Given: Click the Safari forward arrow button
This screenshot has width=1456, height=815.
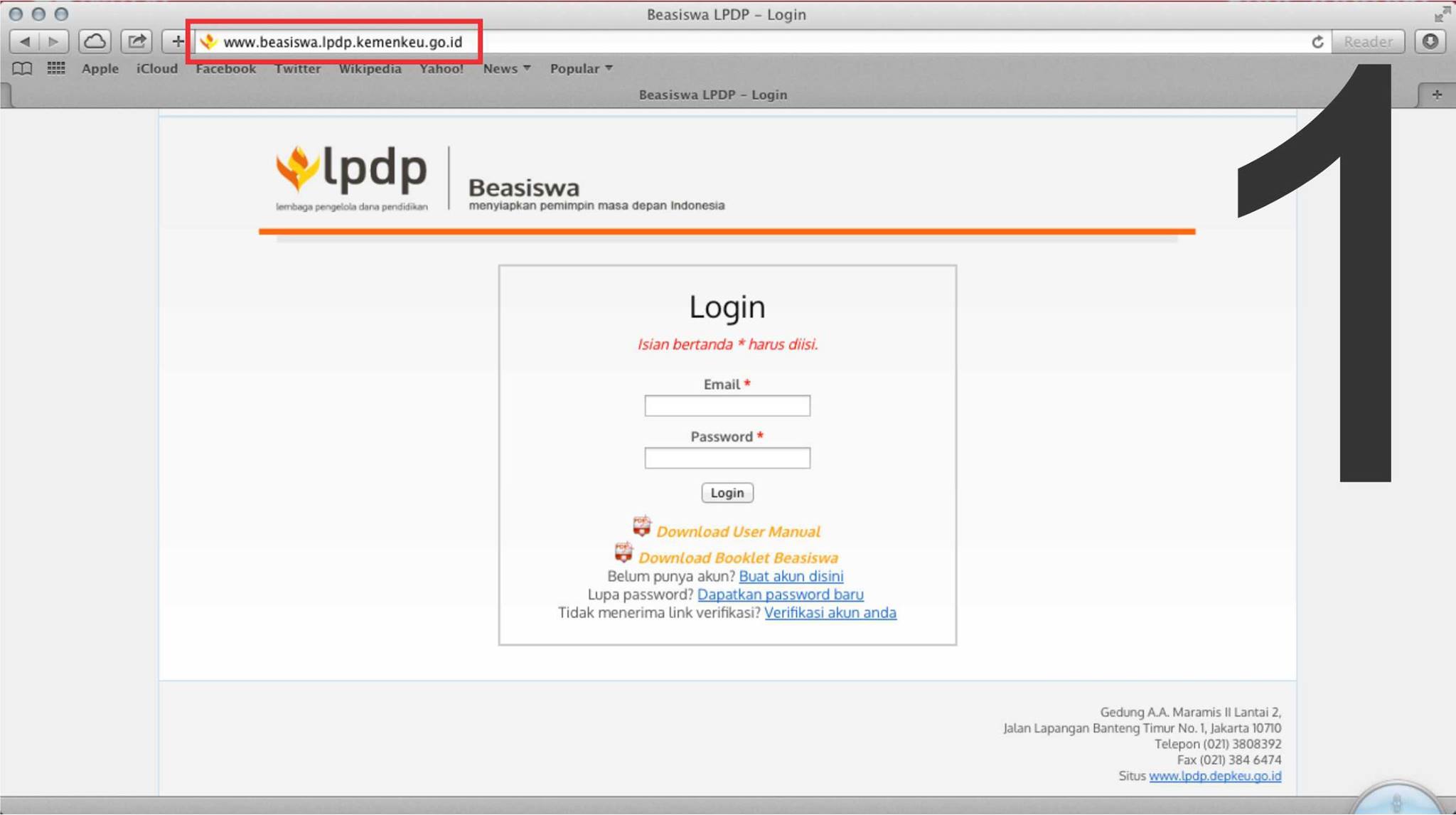Looking at the screenshot, I should point(53,41).
